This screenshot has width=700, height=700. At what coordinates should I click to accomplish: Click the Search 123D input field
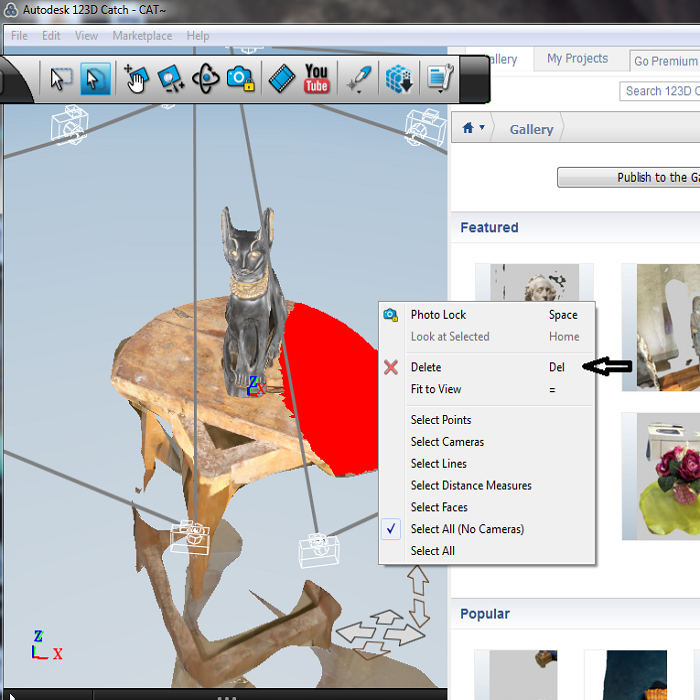[x=660, y=91]
